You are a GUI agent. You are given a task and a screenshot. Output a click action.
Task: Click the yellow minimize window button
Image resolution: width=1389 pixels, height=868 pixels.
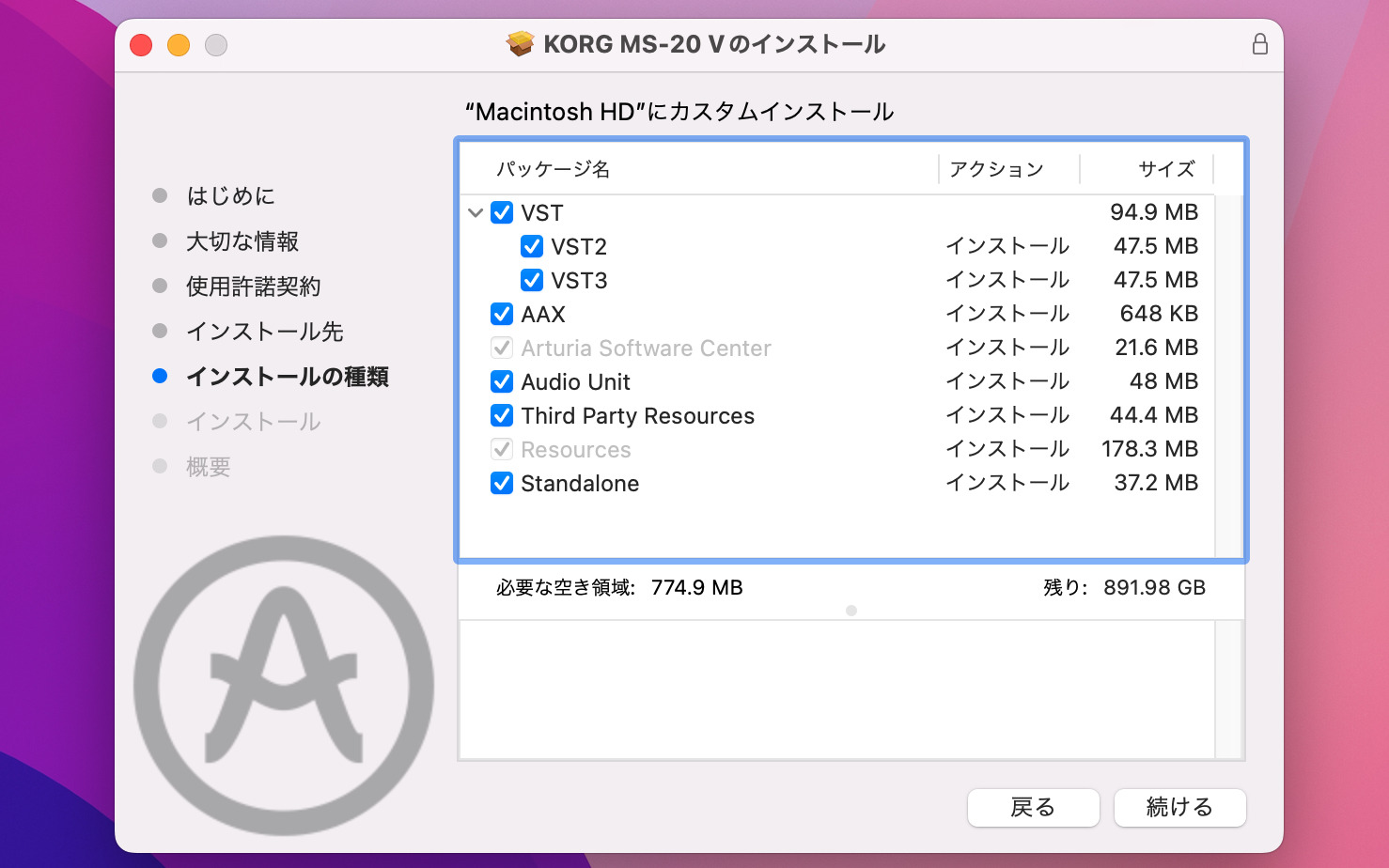[179, 45]
